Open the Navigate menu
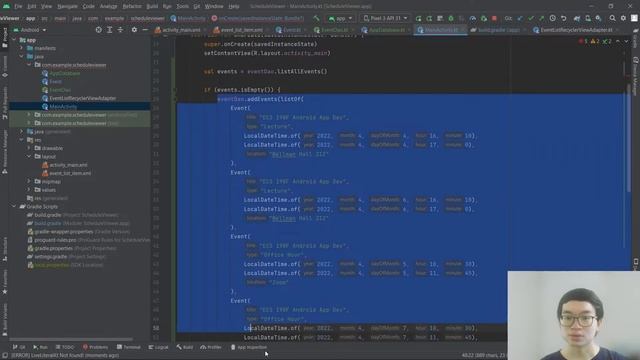The width and height of the screenshot is (640, 360). (x=67, y=7)
